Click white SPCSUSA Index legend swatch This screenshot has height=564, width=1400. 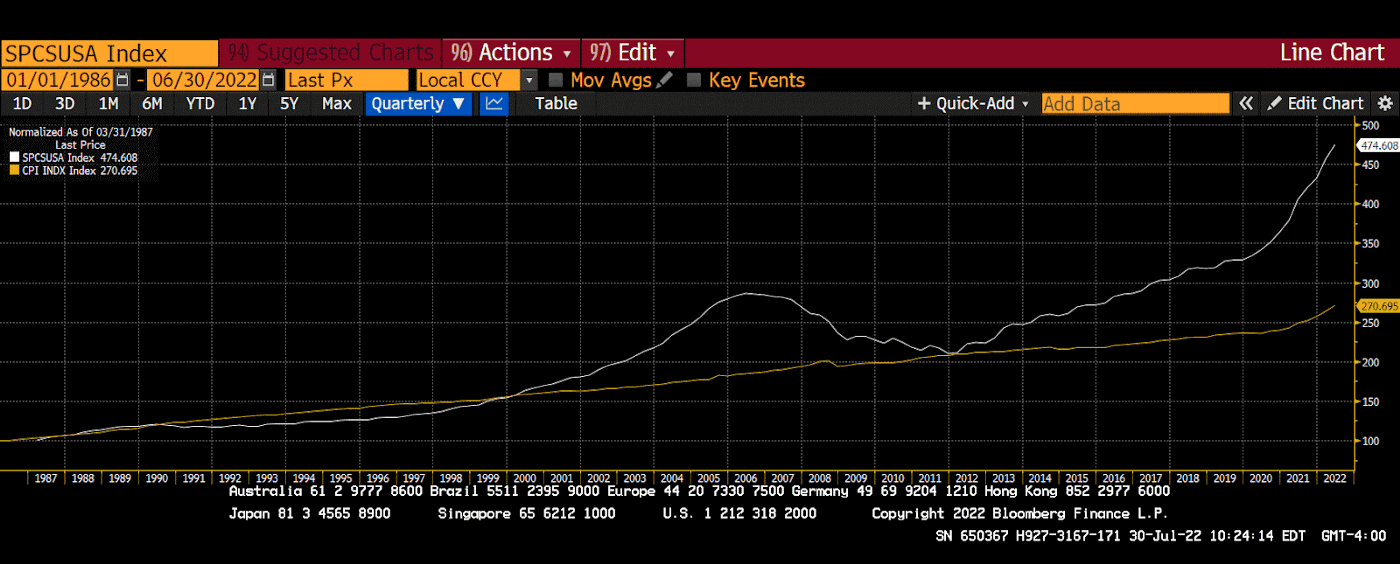14,157
